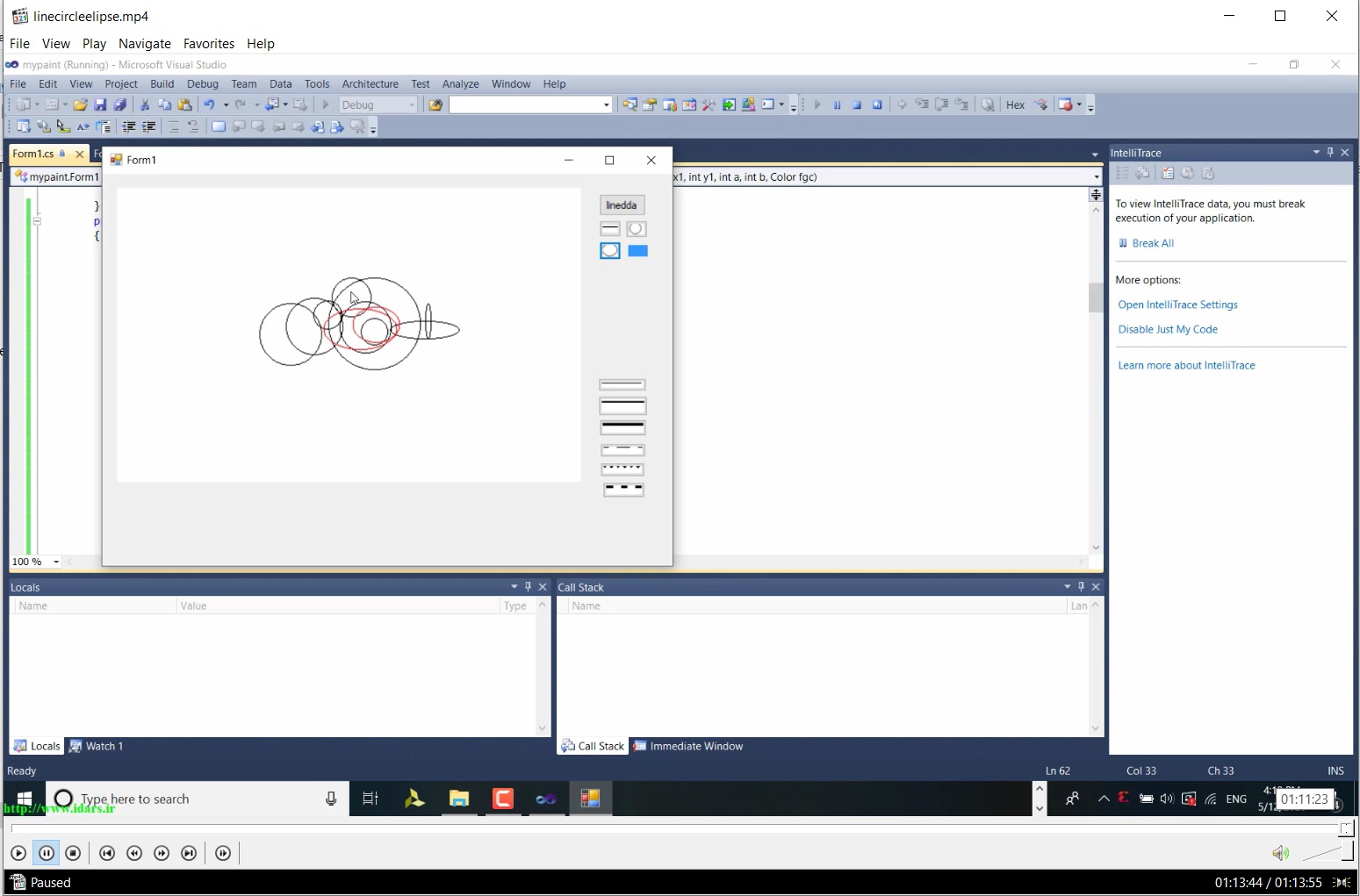This screenshot has width=1360, height=896.
Task: Click the Find in Files icon
Action: (x=435, y=104)
